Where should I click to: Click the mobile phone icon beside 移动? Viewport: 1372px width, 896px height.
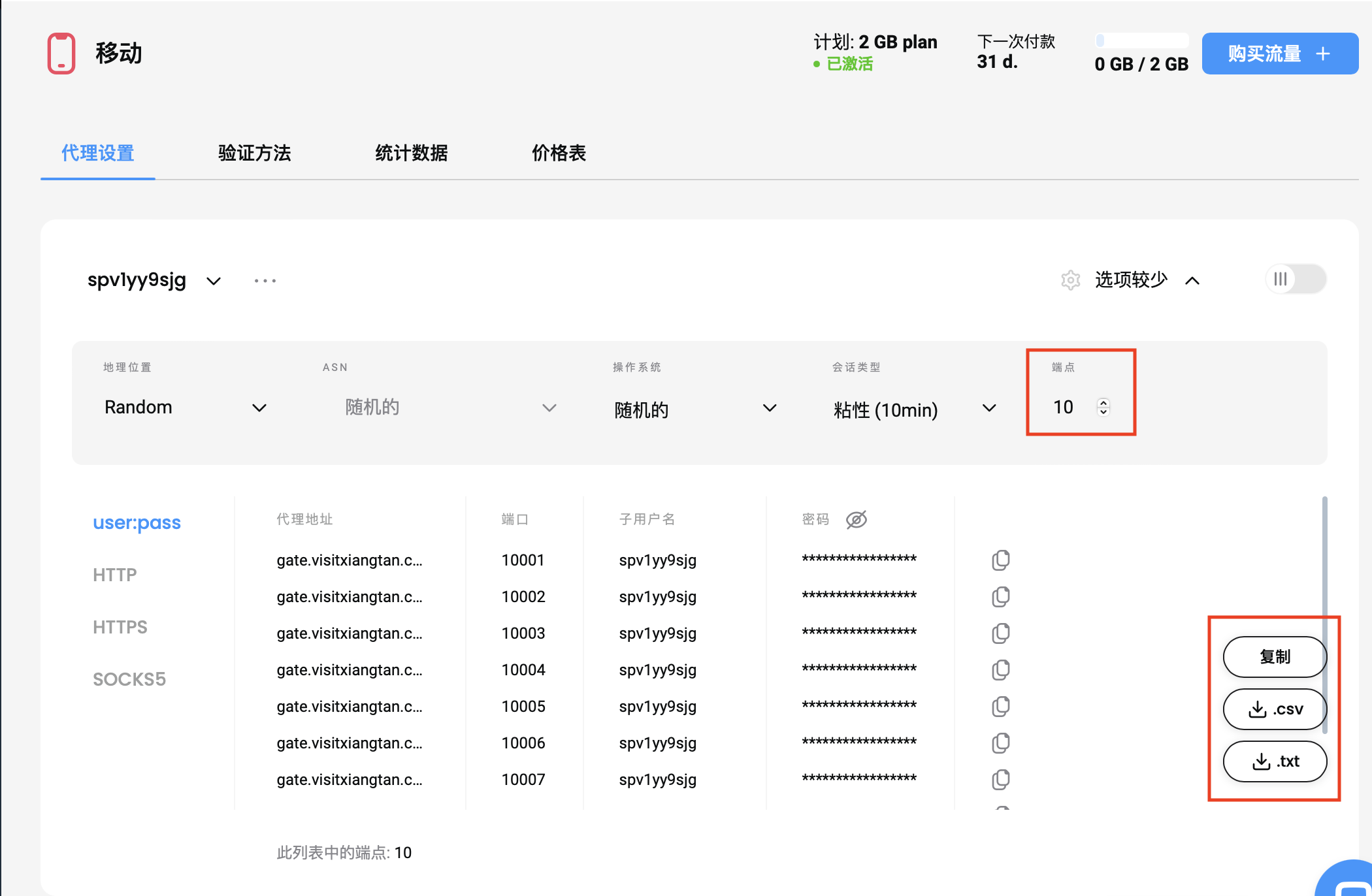(x=61, y=54)
